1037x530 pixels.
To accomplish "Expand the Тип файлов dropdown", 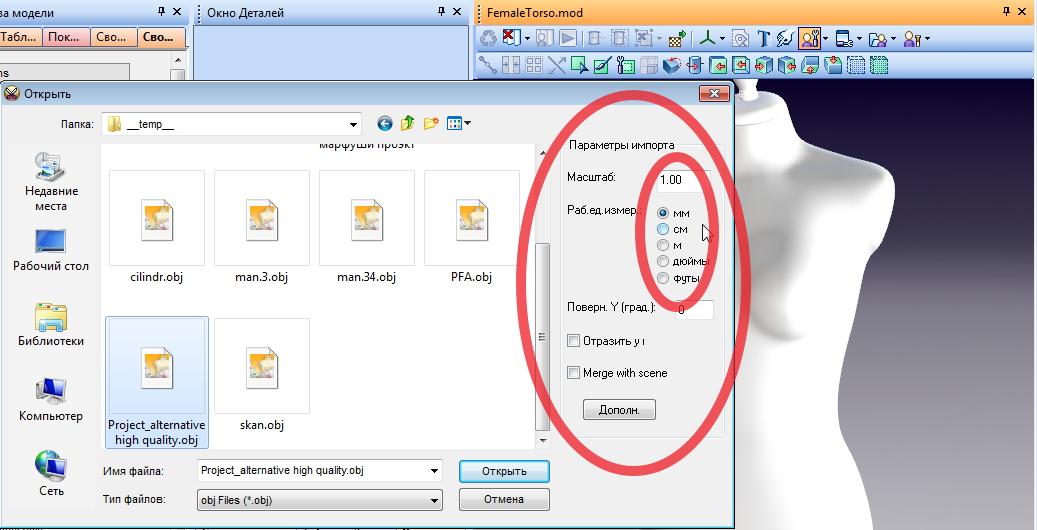I will [x=435, y=500].
